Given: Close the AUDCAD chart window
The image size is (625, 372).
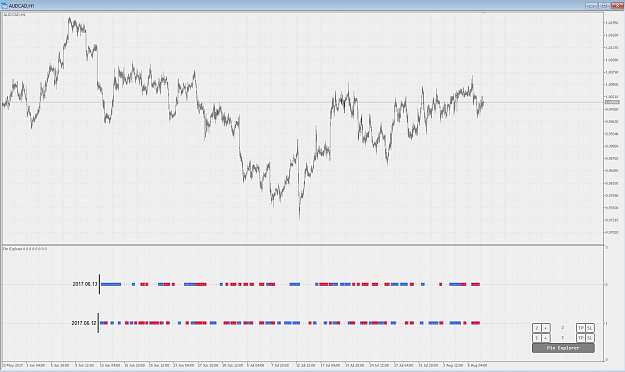Looking at the screenshot, I should pos(617,6).
